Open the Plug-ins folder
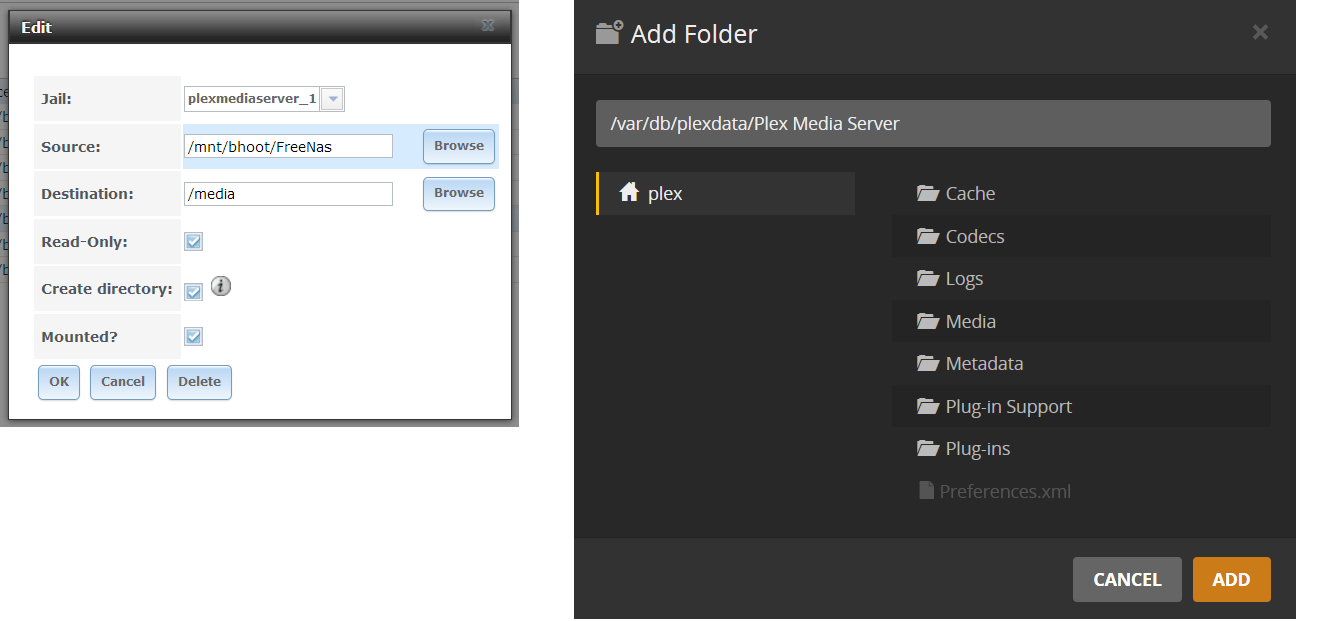The height and width of the screenshot is (621, 1338). point(1081,448)
